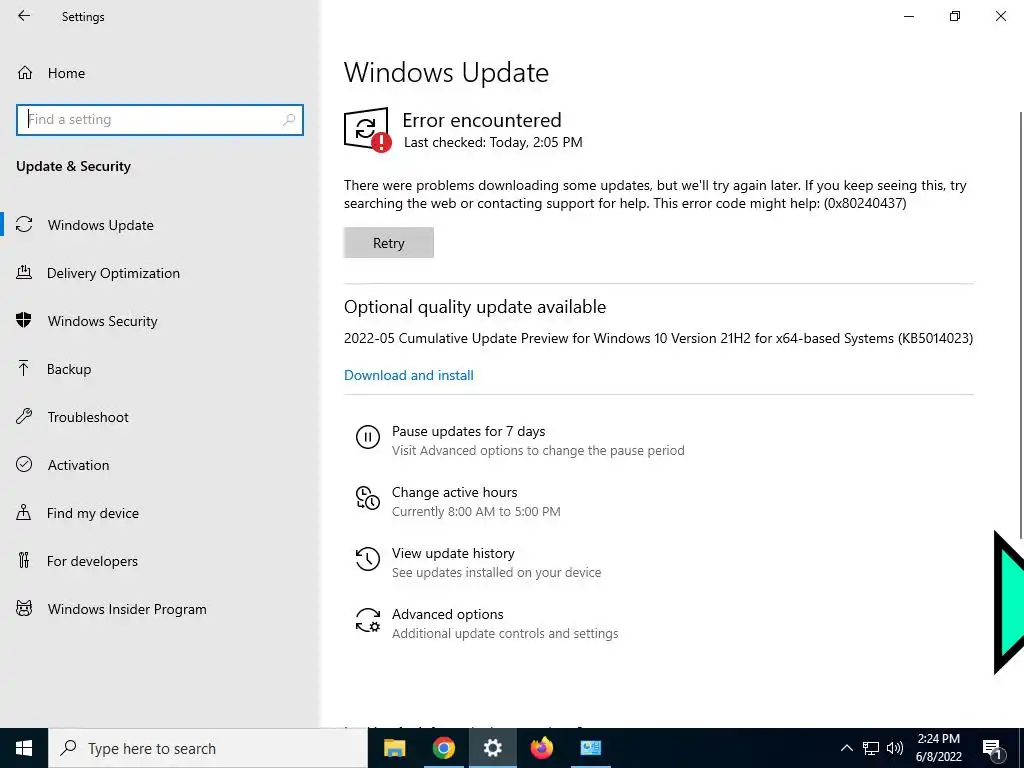Click the Advanced options gear-sync icon
Viewport: 1024px width, 768px height.
(368, 620)
